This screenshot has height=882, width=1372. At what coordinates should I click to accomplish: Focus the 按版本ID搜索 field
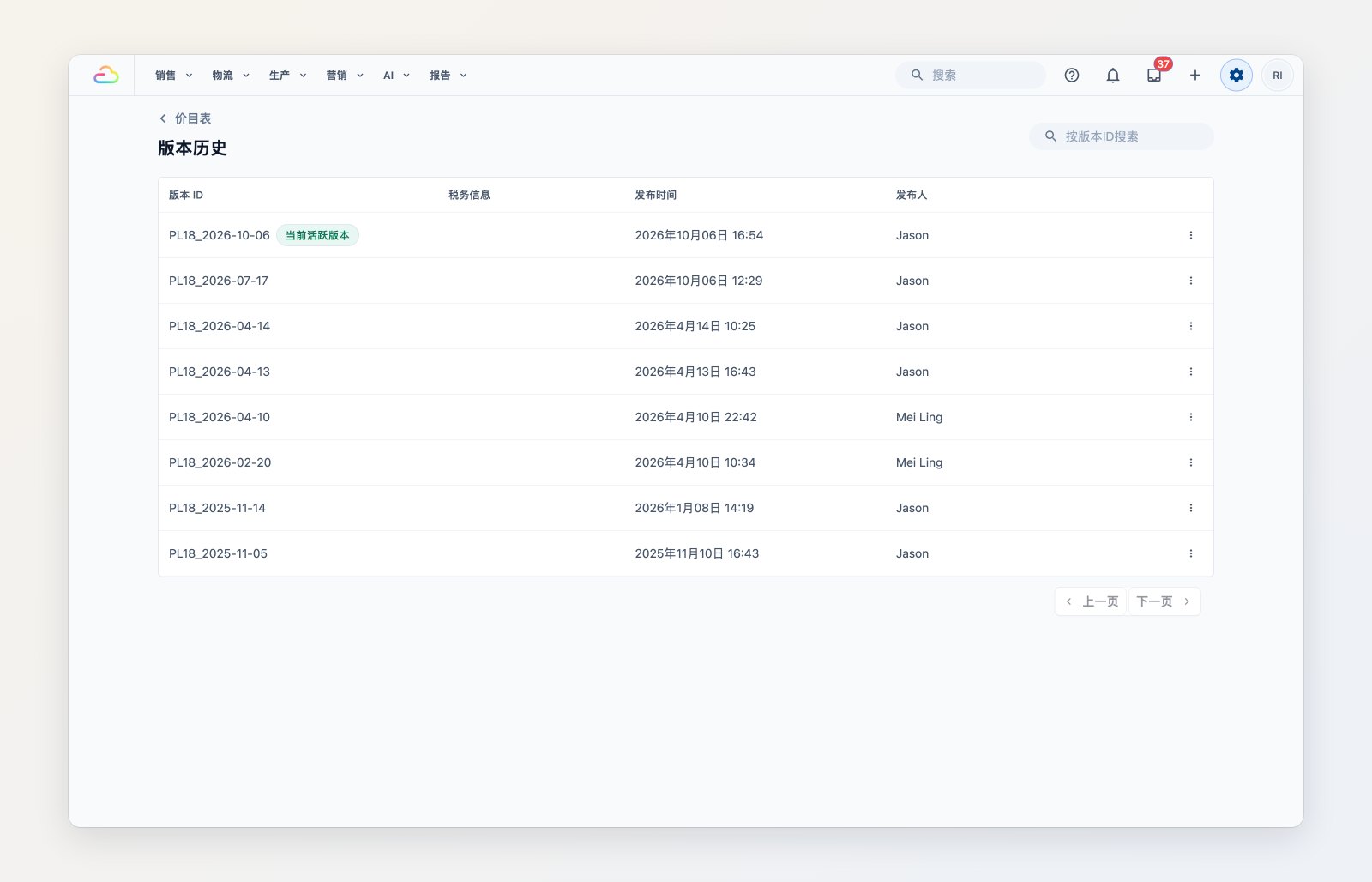[x=1122, y=136]
